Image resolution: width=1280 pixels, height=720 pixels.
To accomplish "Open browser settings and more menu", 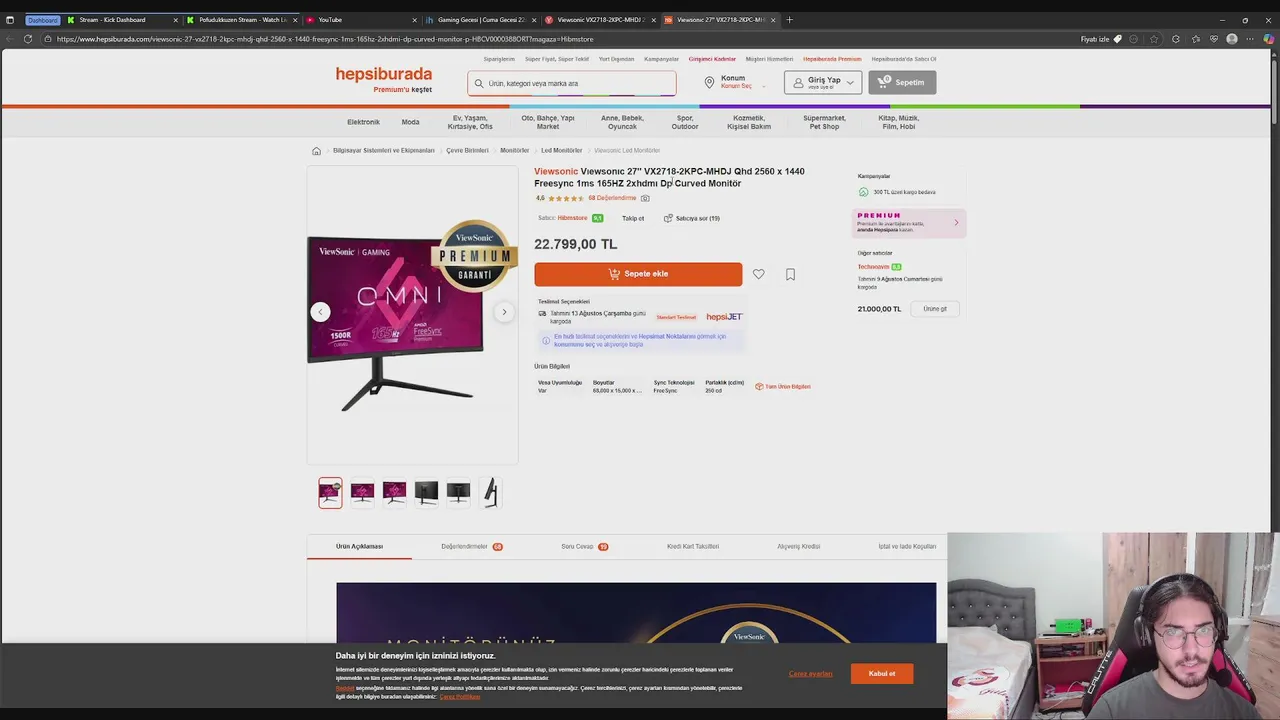I will click(x=1251, y=39).
